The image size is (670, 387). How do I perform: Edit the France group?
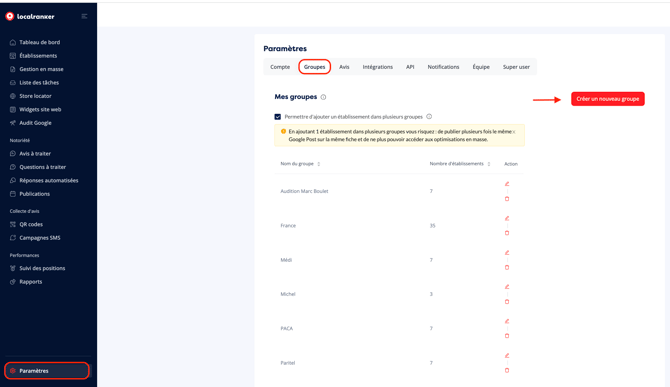[x=507, y=218]
